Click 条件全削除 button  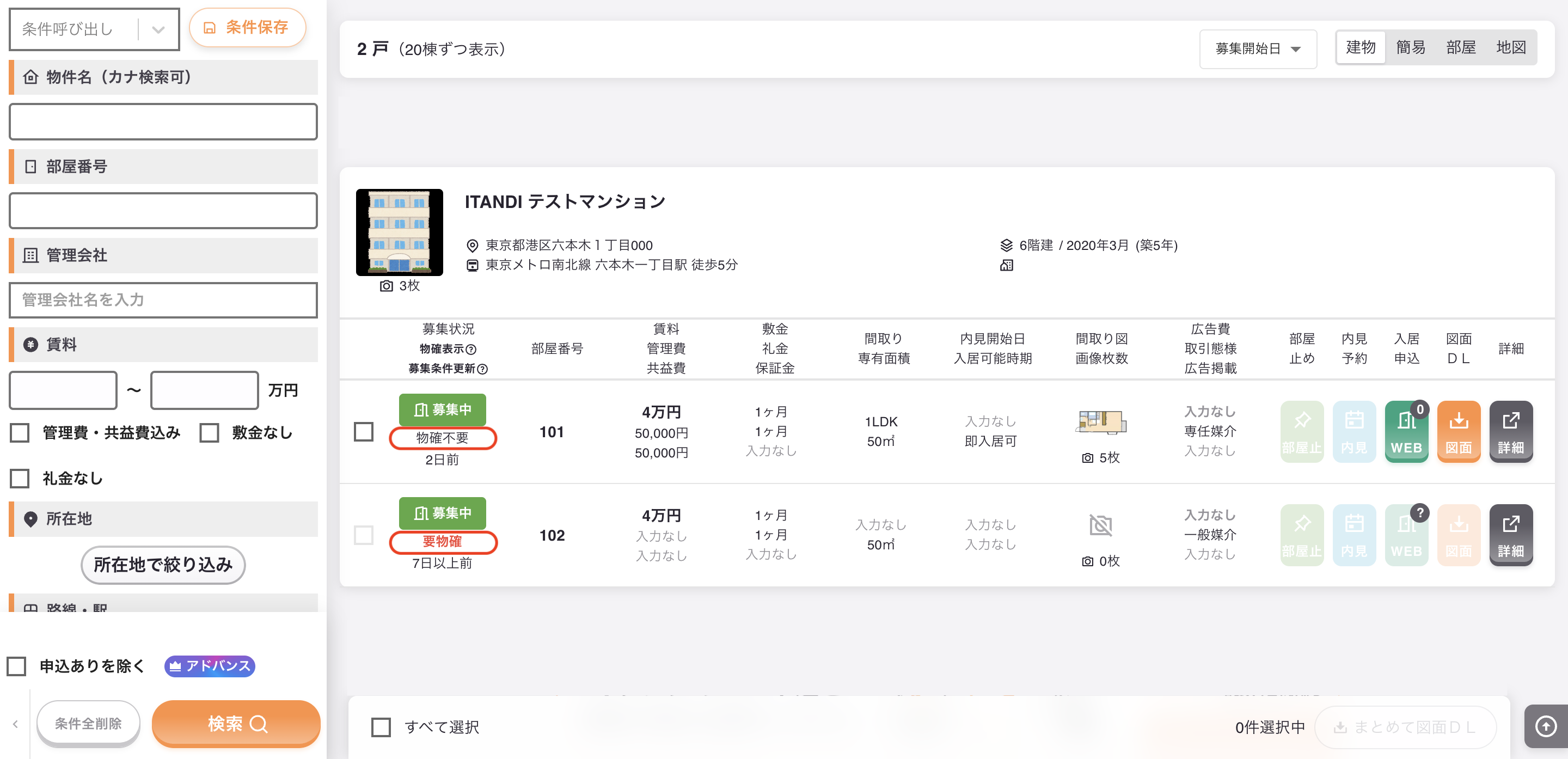click(88, 724)
